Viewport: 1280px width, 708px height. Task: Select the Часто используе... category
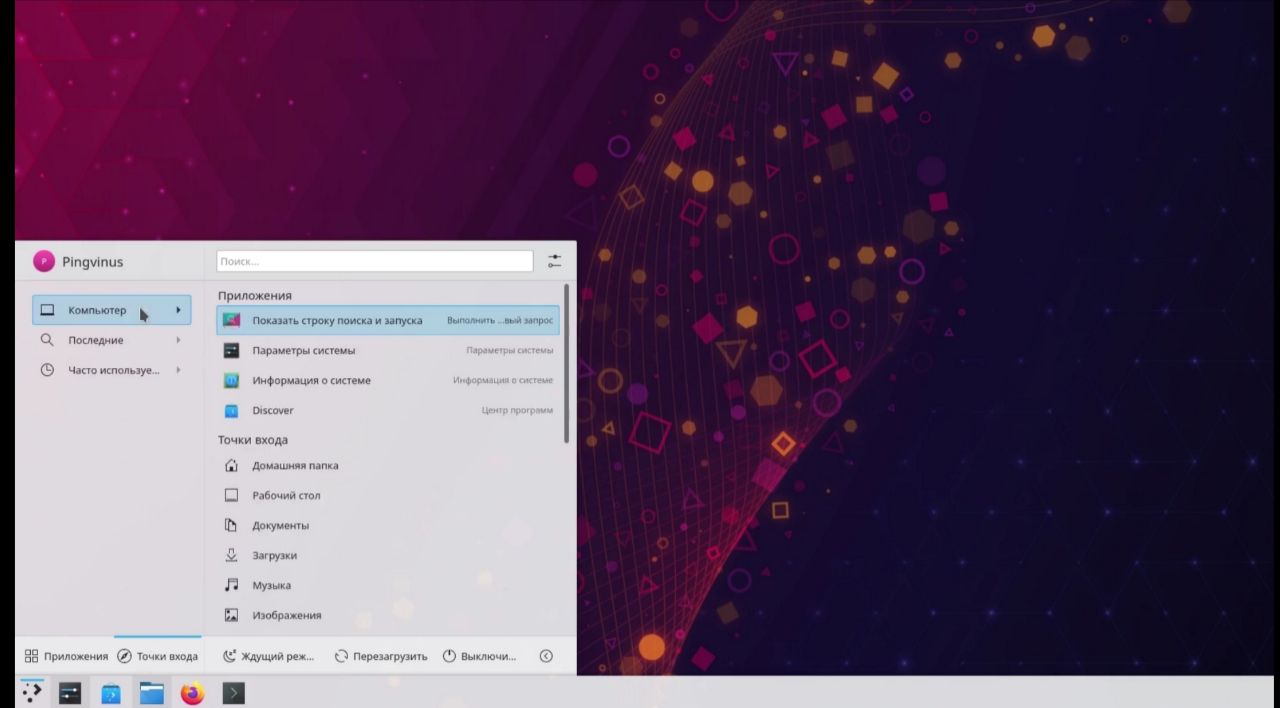pos(112,370)
